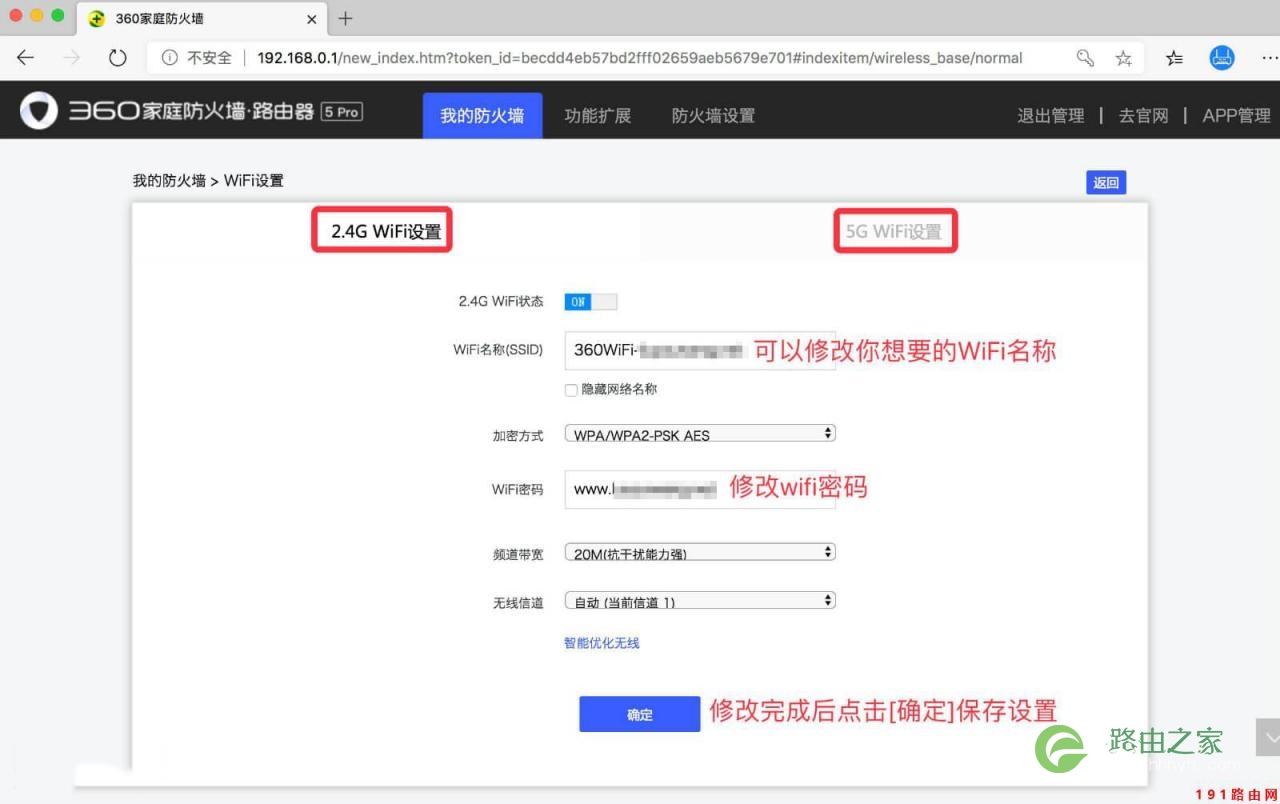This screenshot has height=804, width=1280.
Task: Click into the WiFi名称(SSID) input field
Action: coord(700,350)
